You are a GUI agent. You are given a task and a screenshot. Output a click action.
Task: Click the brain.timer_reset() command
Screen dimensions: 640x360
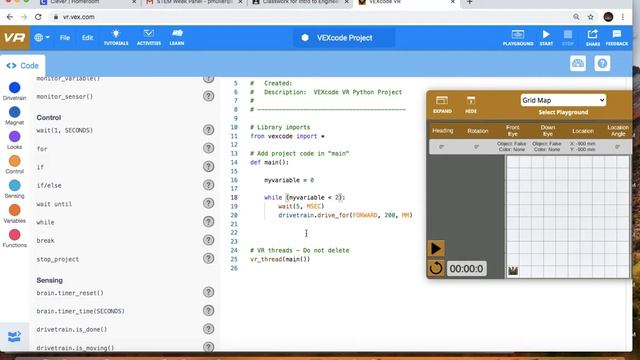pyautogui.click(x=70, y=293)
